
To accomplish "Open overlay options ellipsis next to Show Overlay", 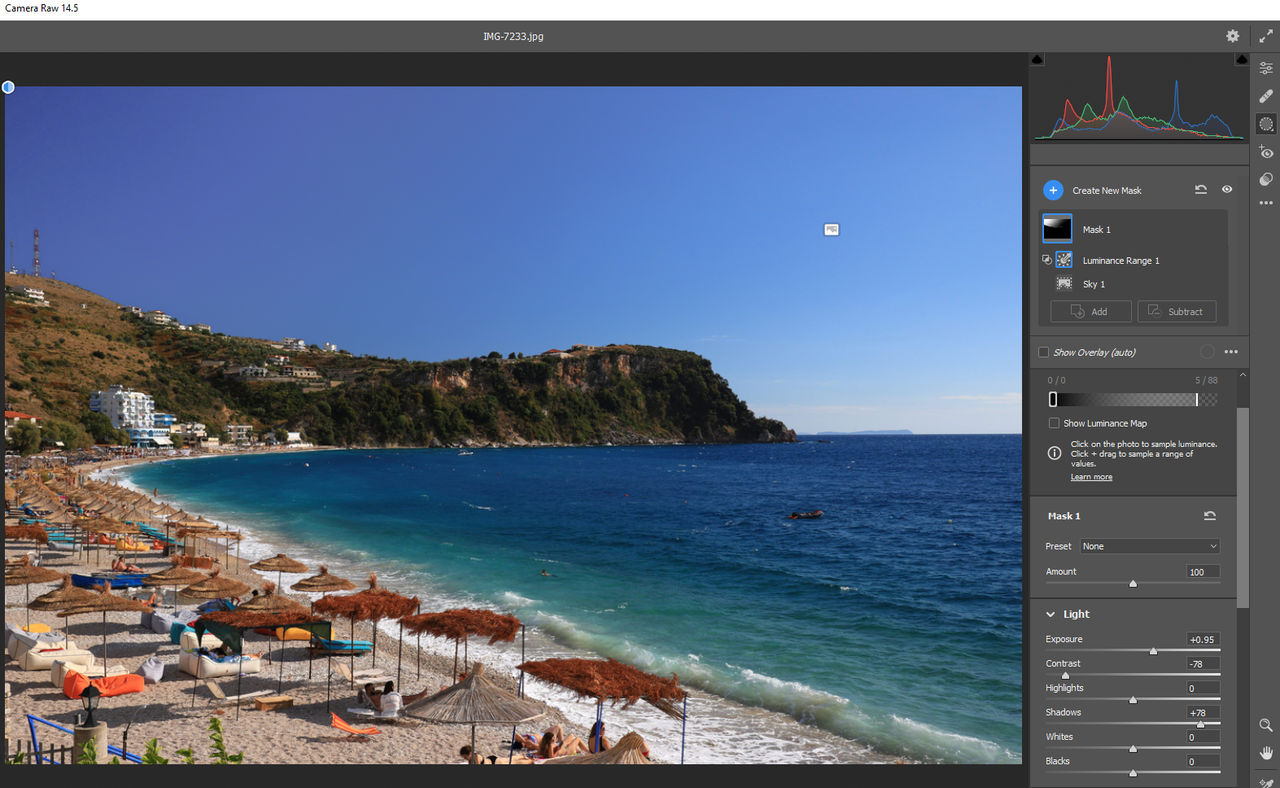I will click(x=1231, y=352).
